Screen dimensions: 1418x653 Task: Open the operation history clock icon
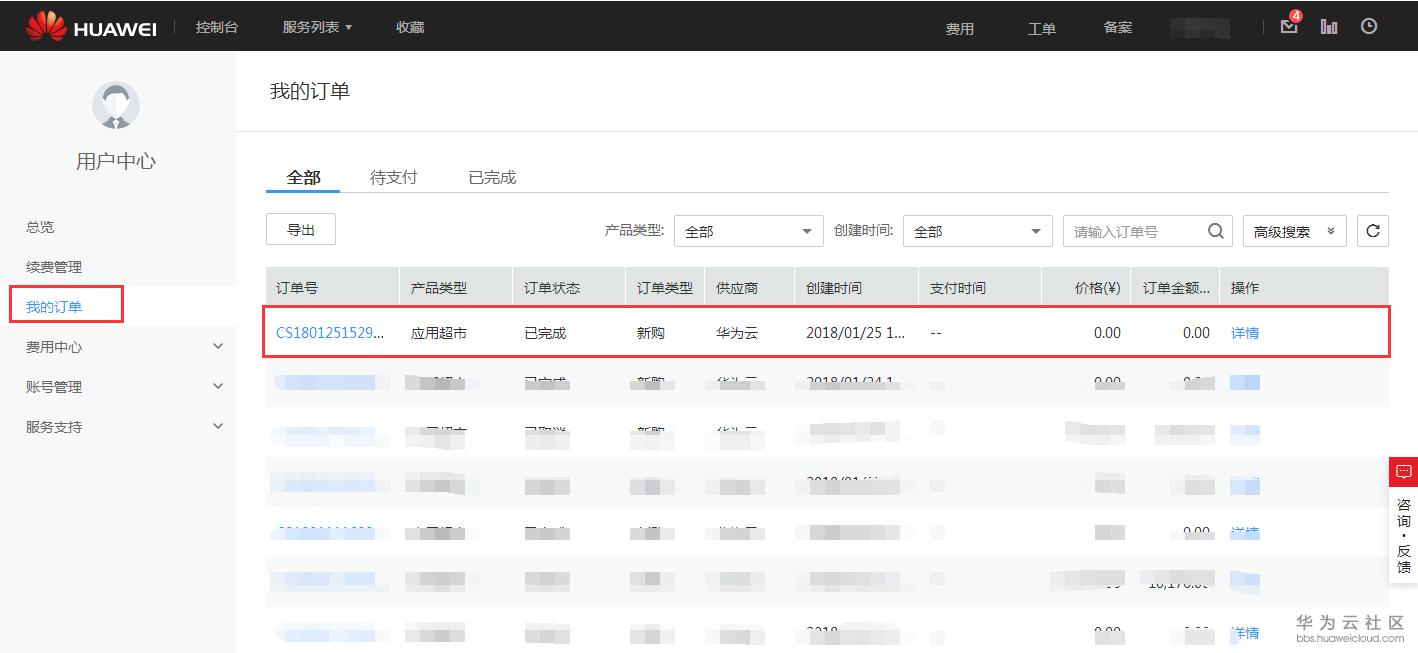tap(1369, 26)
